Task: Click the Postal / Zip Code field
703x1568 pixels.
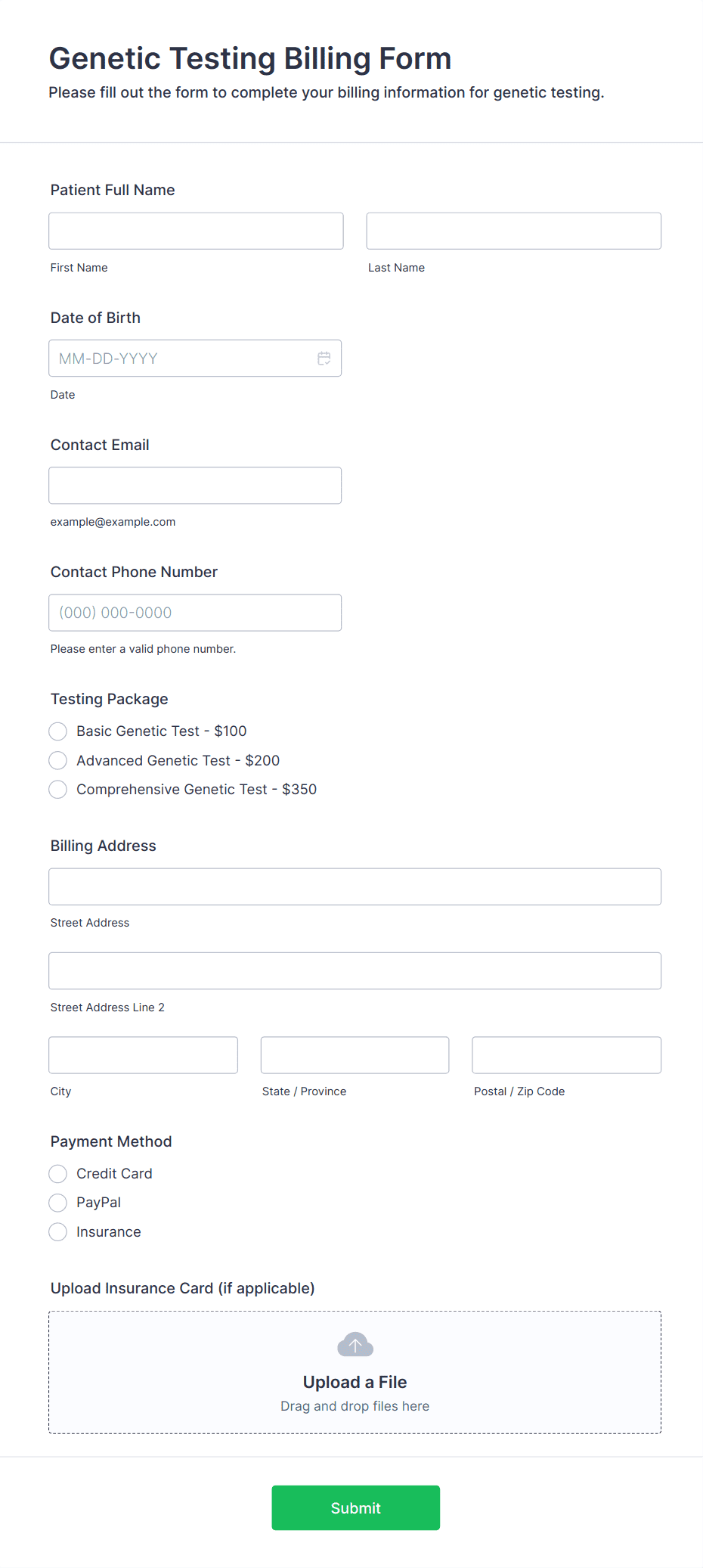Action: [x=566, y=1055]
